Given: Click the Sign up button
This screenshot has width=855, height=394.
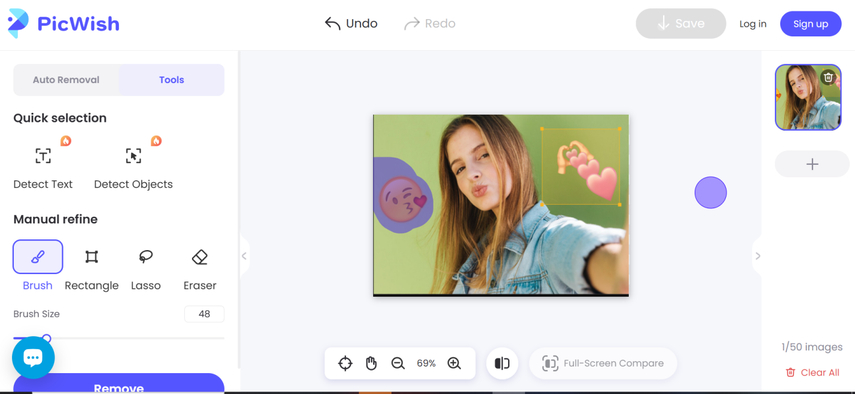Looking at the screenshot, I should tap(810, 24).
